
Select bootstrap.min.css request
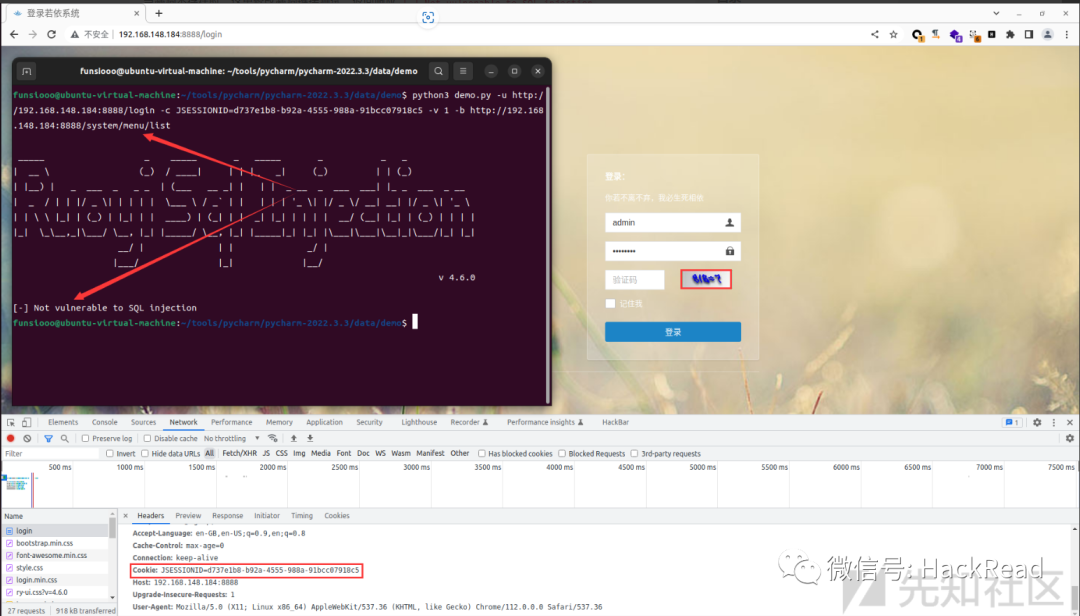55,543
